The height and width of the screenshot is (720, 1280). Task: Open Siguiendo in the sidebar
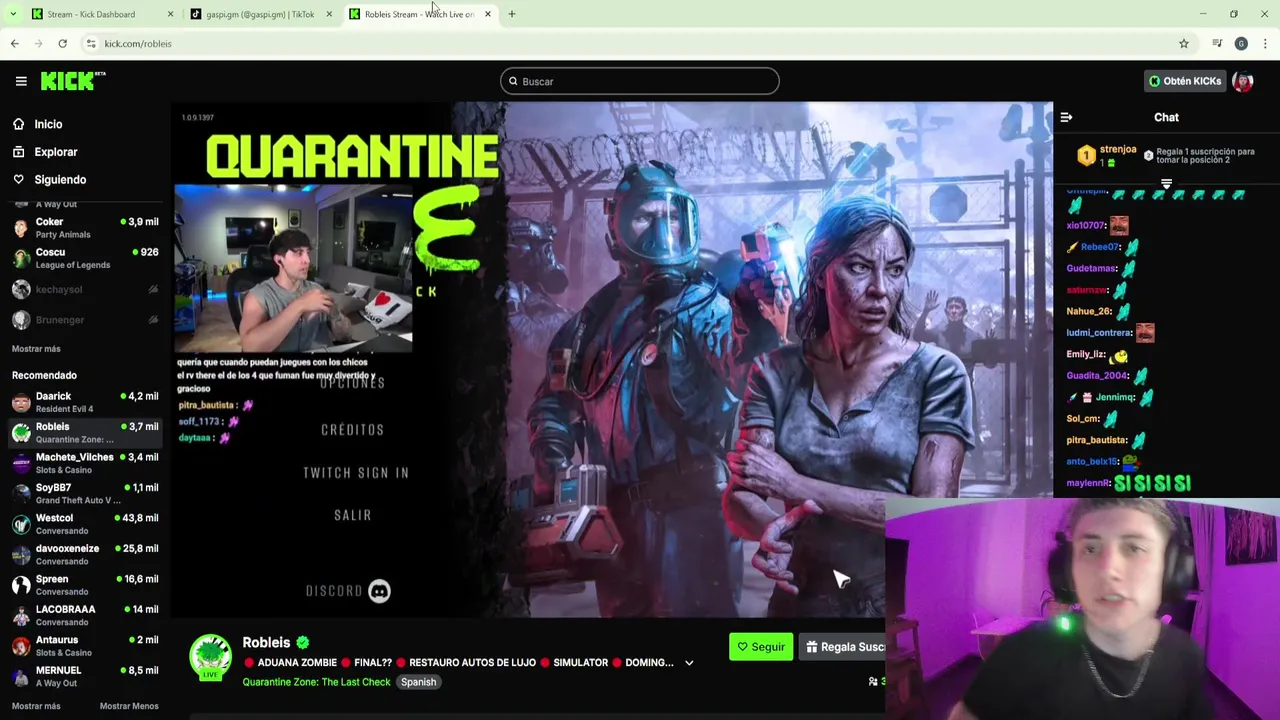(x=60, y=180)
